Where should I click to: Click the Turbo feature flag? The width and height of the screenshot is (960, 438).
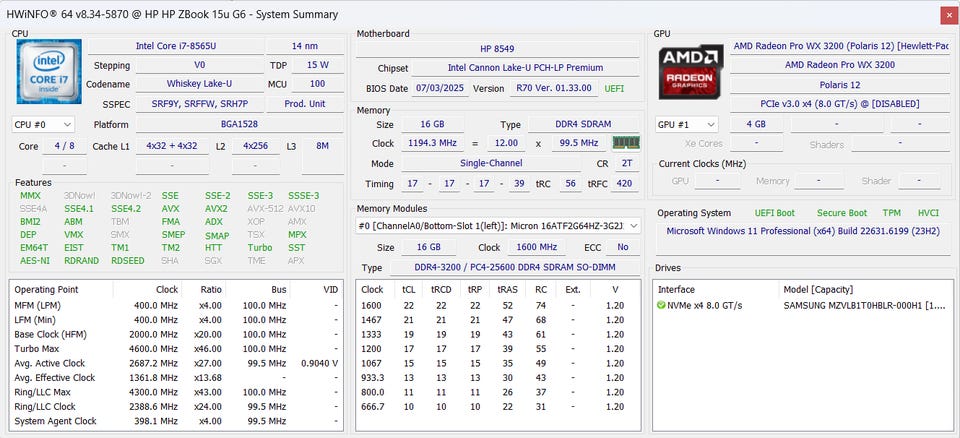pyautogui.click(x=260, y=247)
